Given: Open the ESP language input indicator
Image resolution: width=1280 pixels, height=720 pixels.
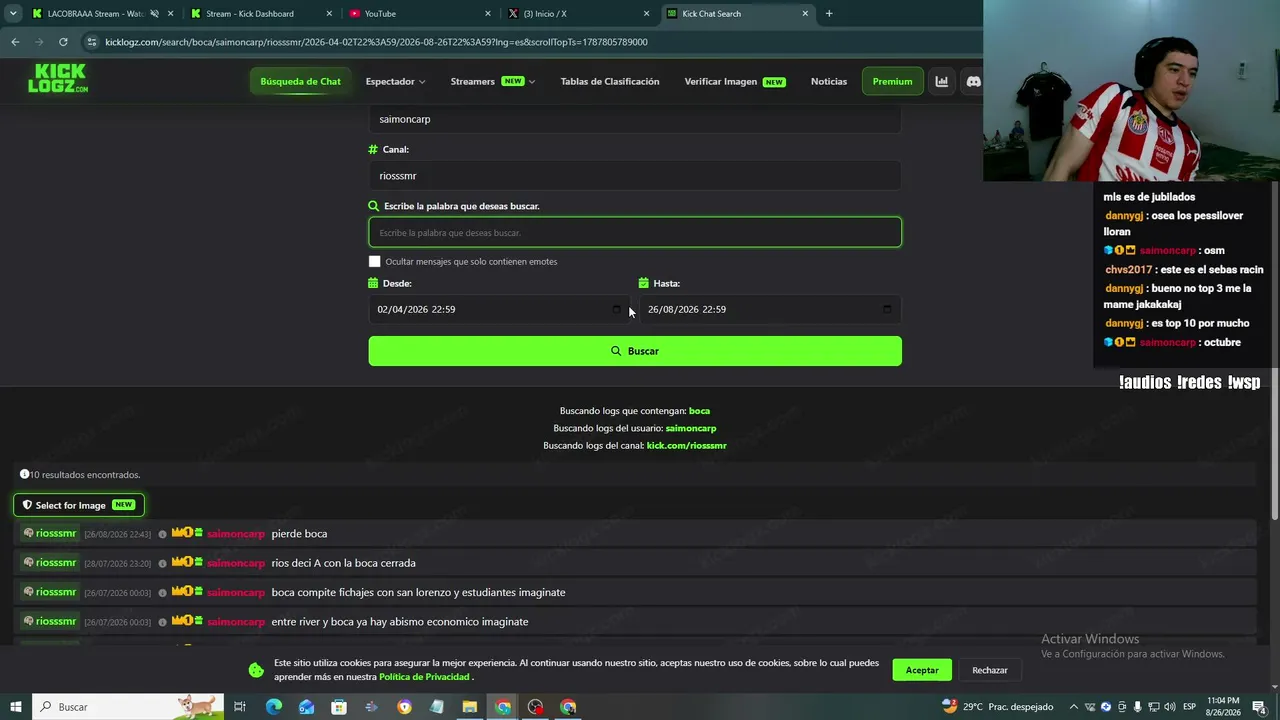Looking at the screenshot, I should 1189,707.
